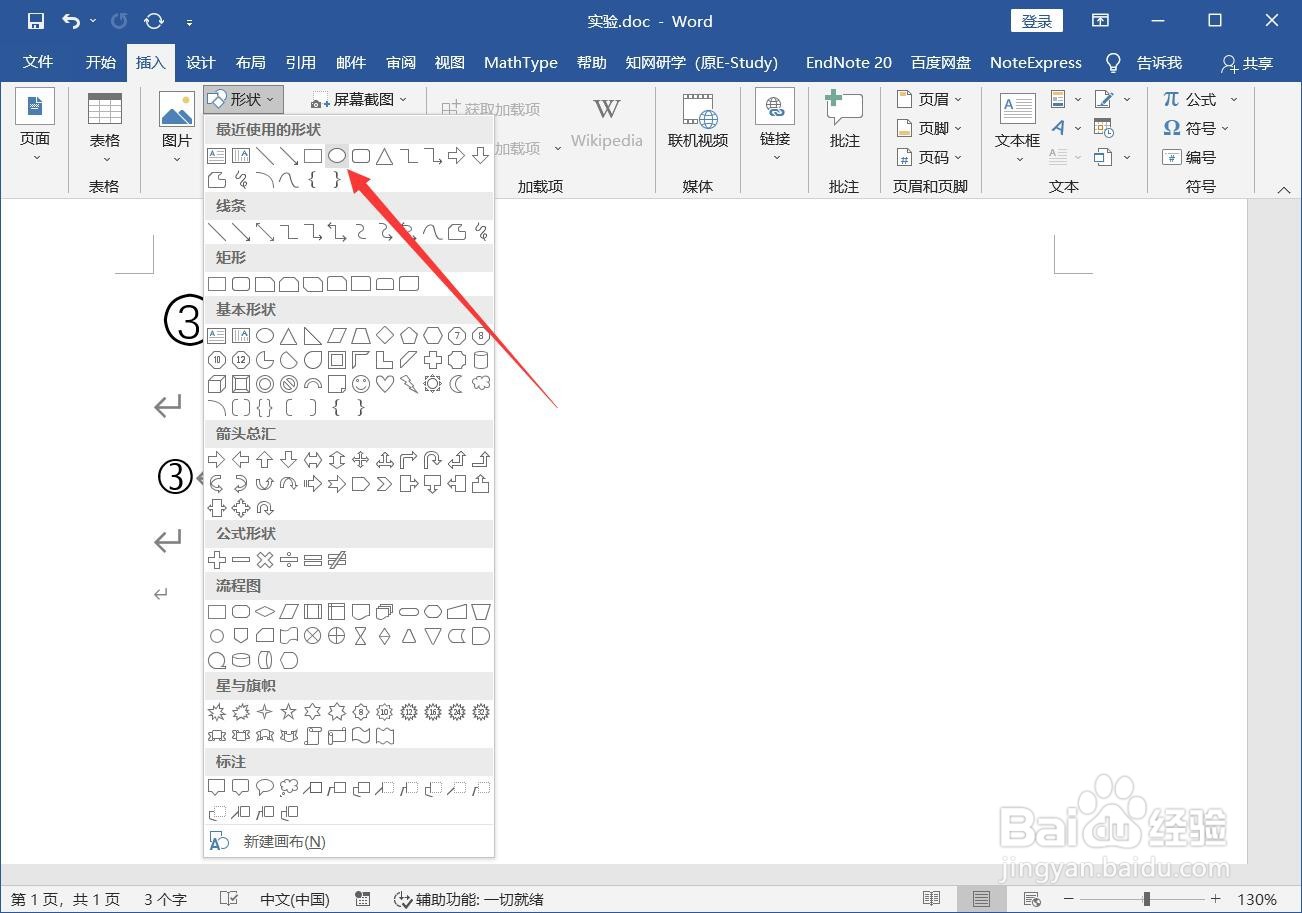Open the 文本框 text box dropdown

point(1018,128)
